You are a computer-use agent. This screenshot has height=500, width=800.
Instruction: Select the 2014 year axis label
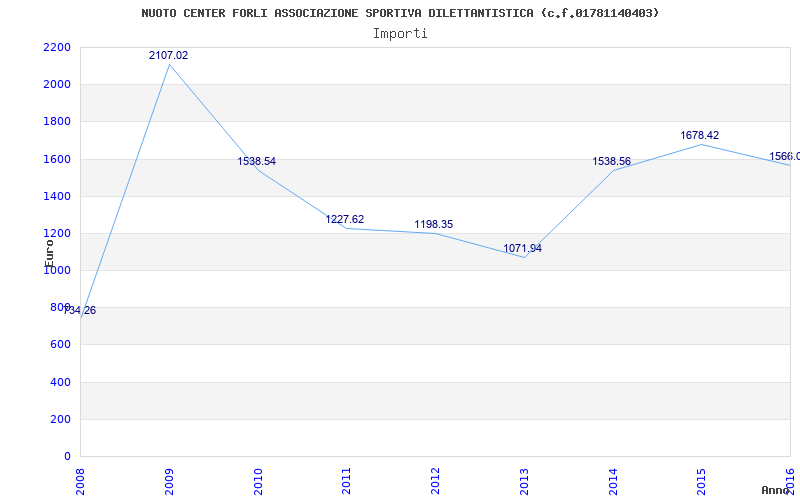click(x=613, y=482)
